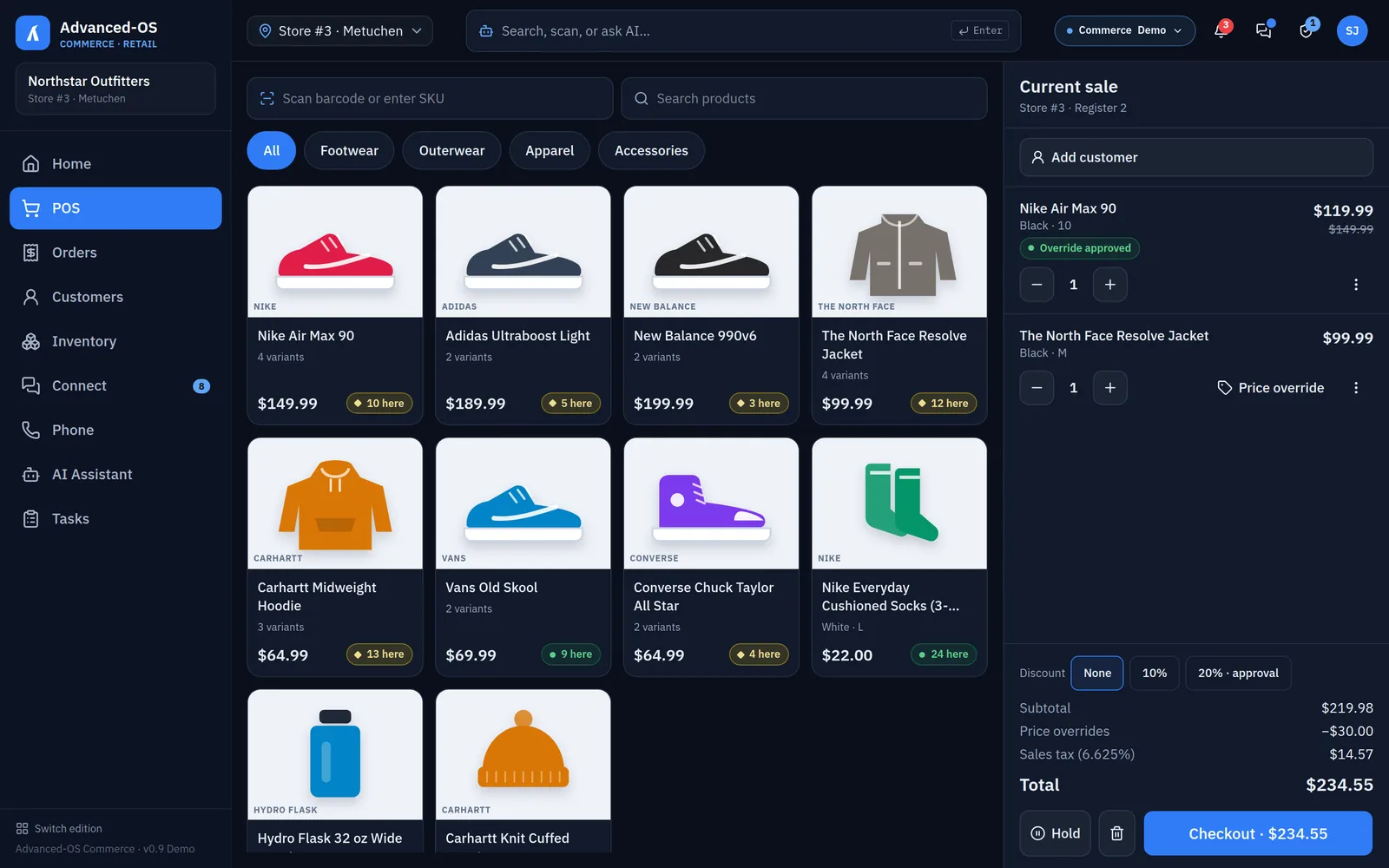Select the POS cart icon
This screenshot has width=1389, height=868.
pyautogui.click(x=31, y=208)
